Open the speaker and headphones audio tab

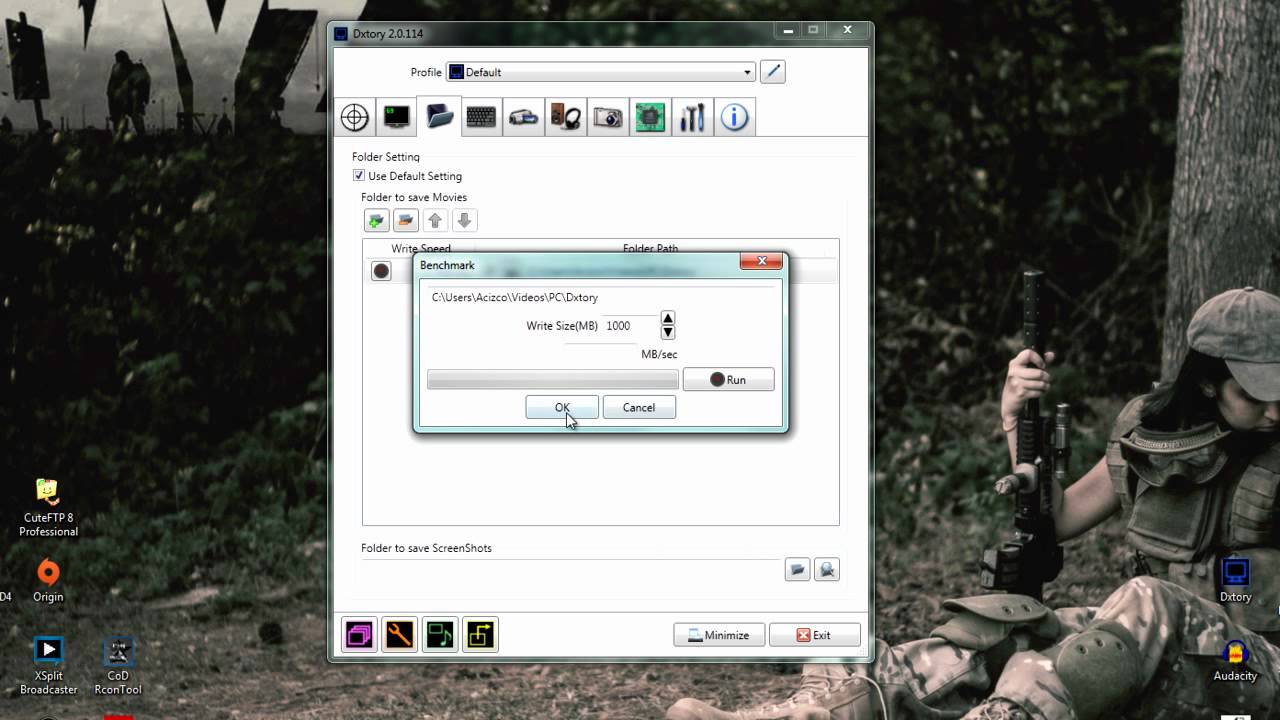pos(566,117)
